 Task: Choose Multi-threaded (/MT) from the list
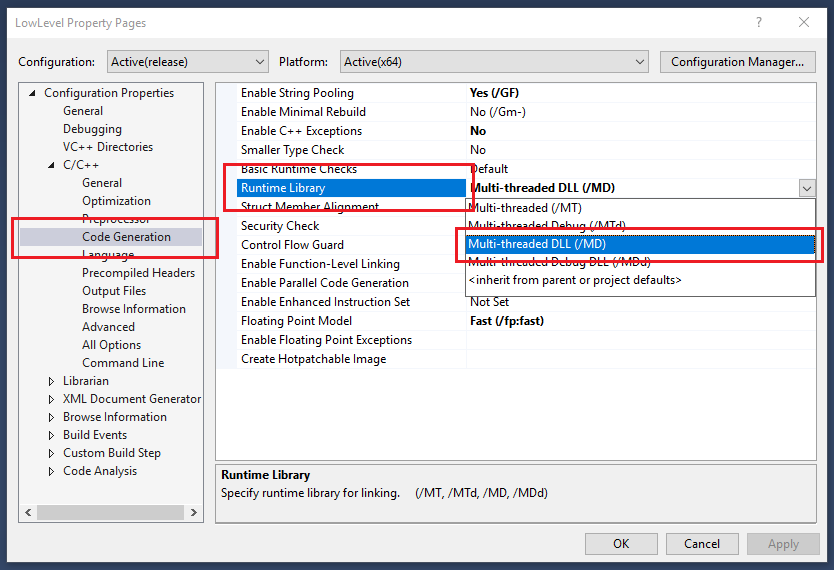[522, 208]
